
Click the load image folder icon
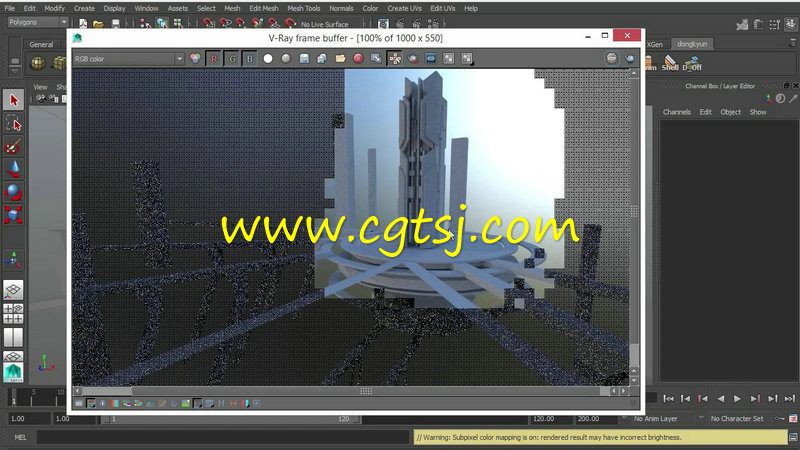(x=340, y=59)
